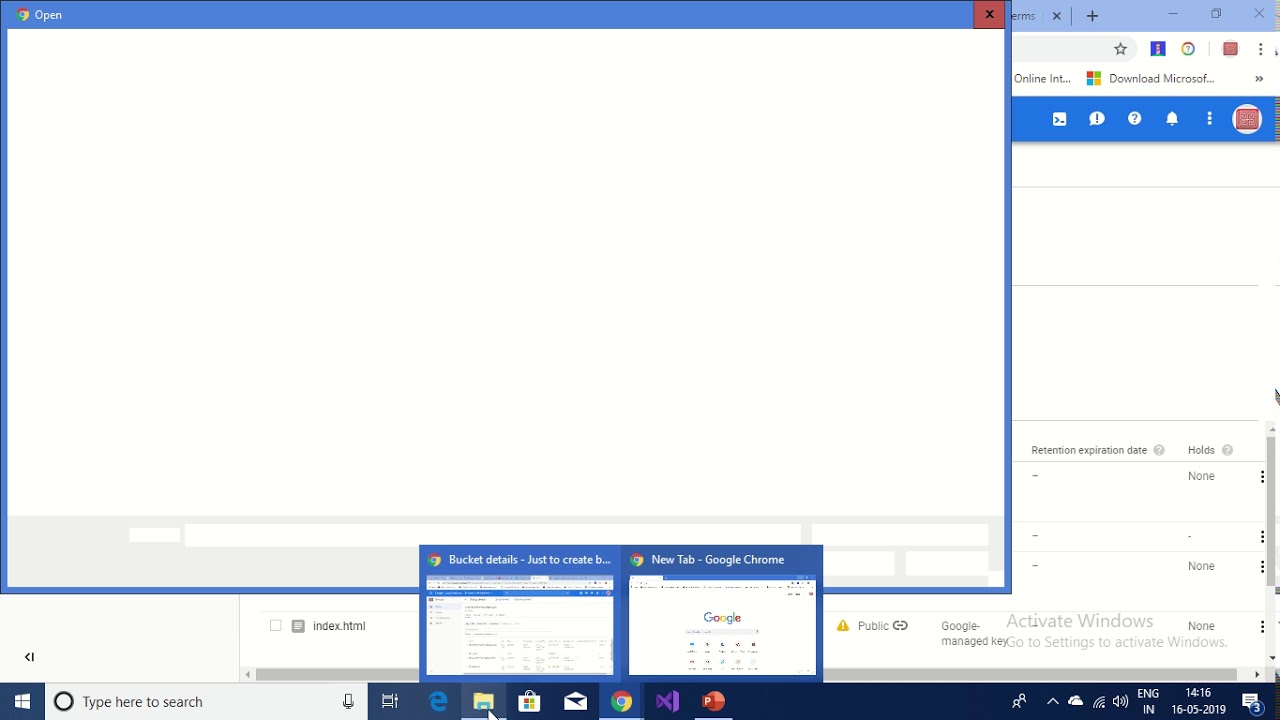Open the Chrome profile avatar in toolbar
1280x720 pixels.
click(1230, 49)
